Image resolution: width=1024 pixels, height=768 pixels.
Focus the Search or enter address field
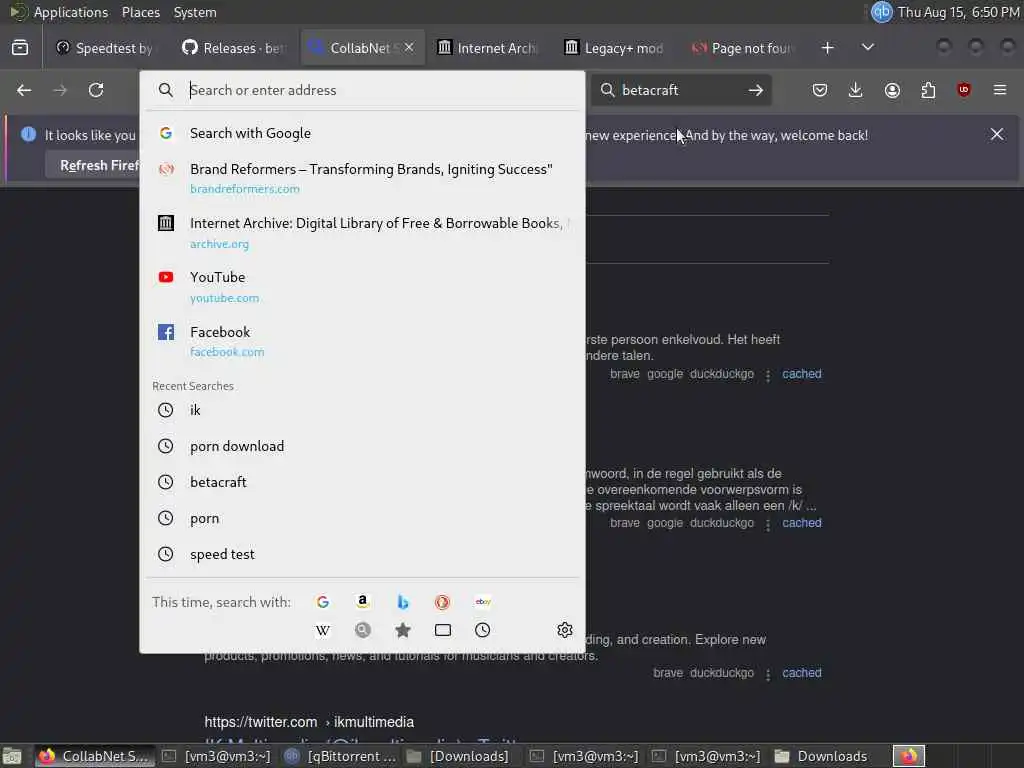point(362,90)
